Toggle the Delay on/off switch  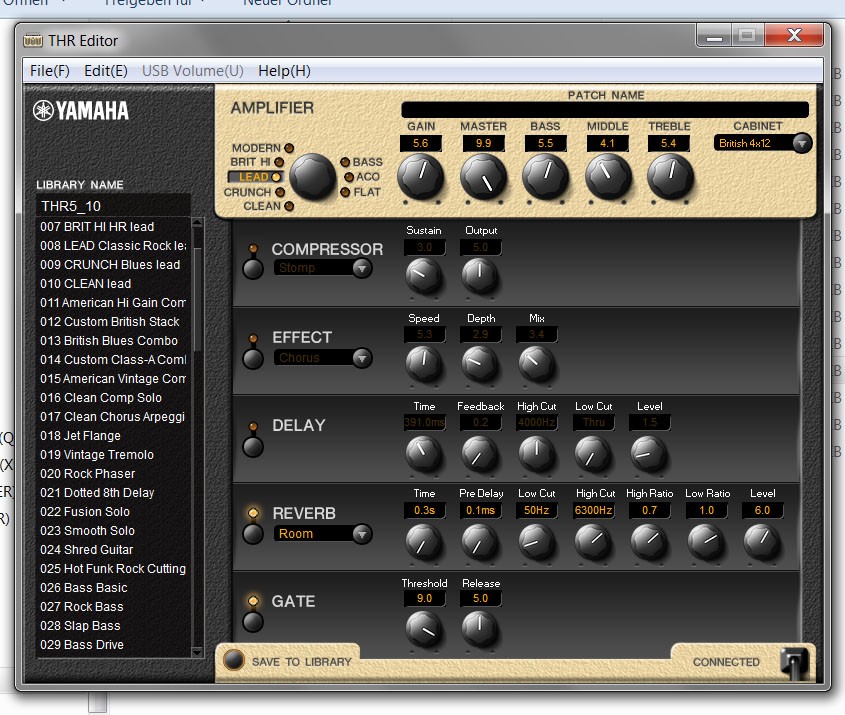coord(253,446)
